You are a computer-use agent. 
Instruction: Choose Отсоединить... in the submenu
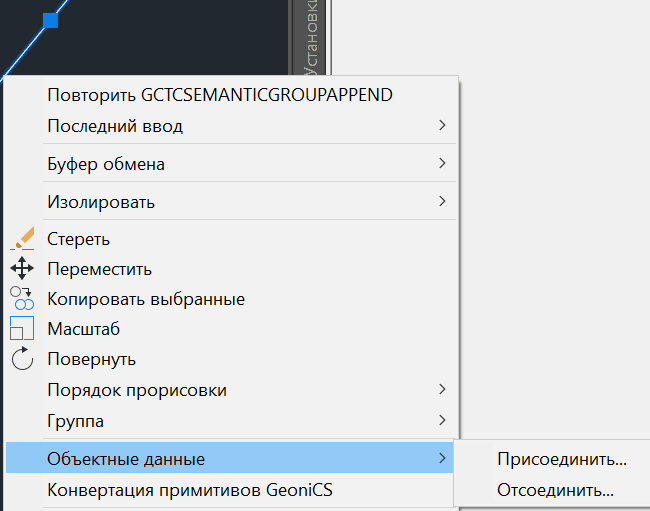pyautogui.click(x=555, y=490)
